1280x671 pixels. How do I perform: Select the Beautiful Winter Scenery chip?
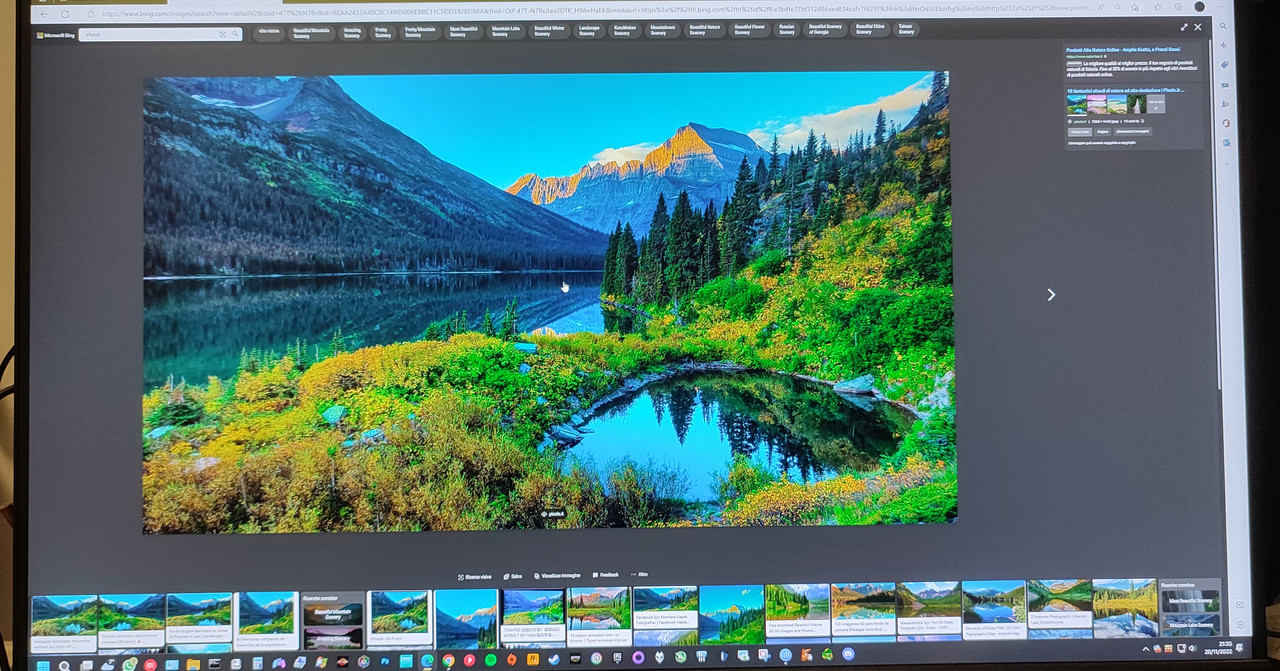click(x=549, y=32)
